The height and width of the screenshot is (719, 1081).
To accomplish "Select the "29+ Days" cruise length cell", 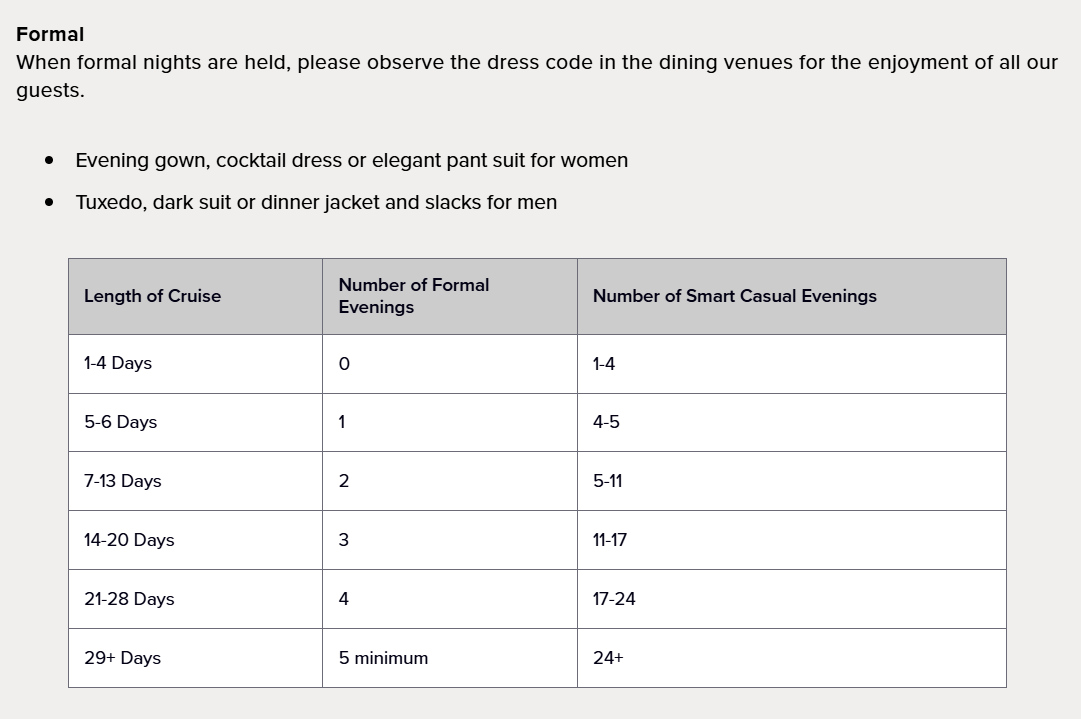I will 123,658.
